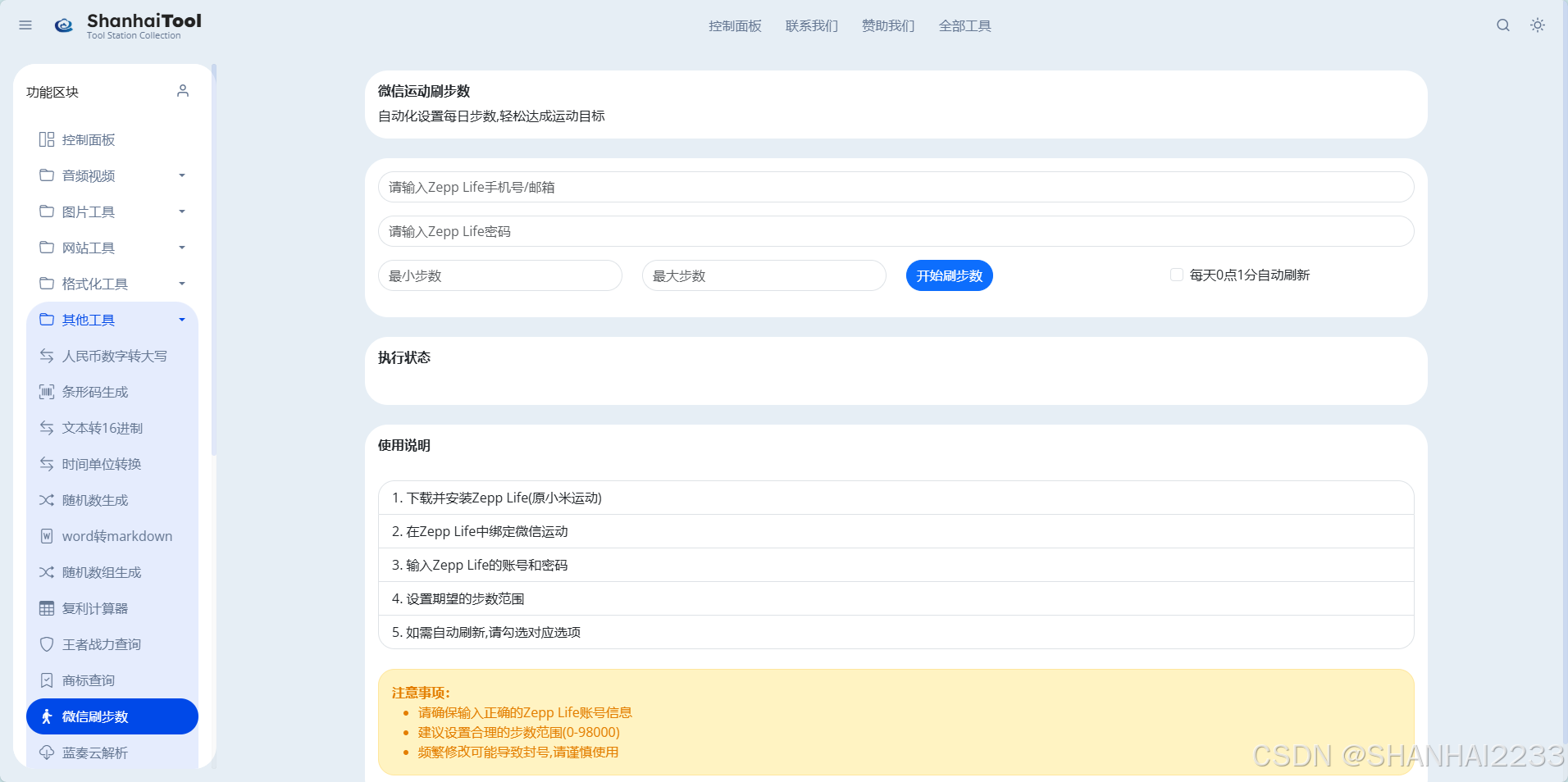The height and width of the screenshot is (782, 1568).
Task: Click the 格式化工具 folder icon
Action: coord(47,284)
